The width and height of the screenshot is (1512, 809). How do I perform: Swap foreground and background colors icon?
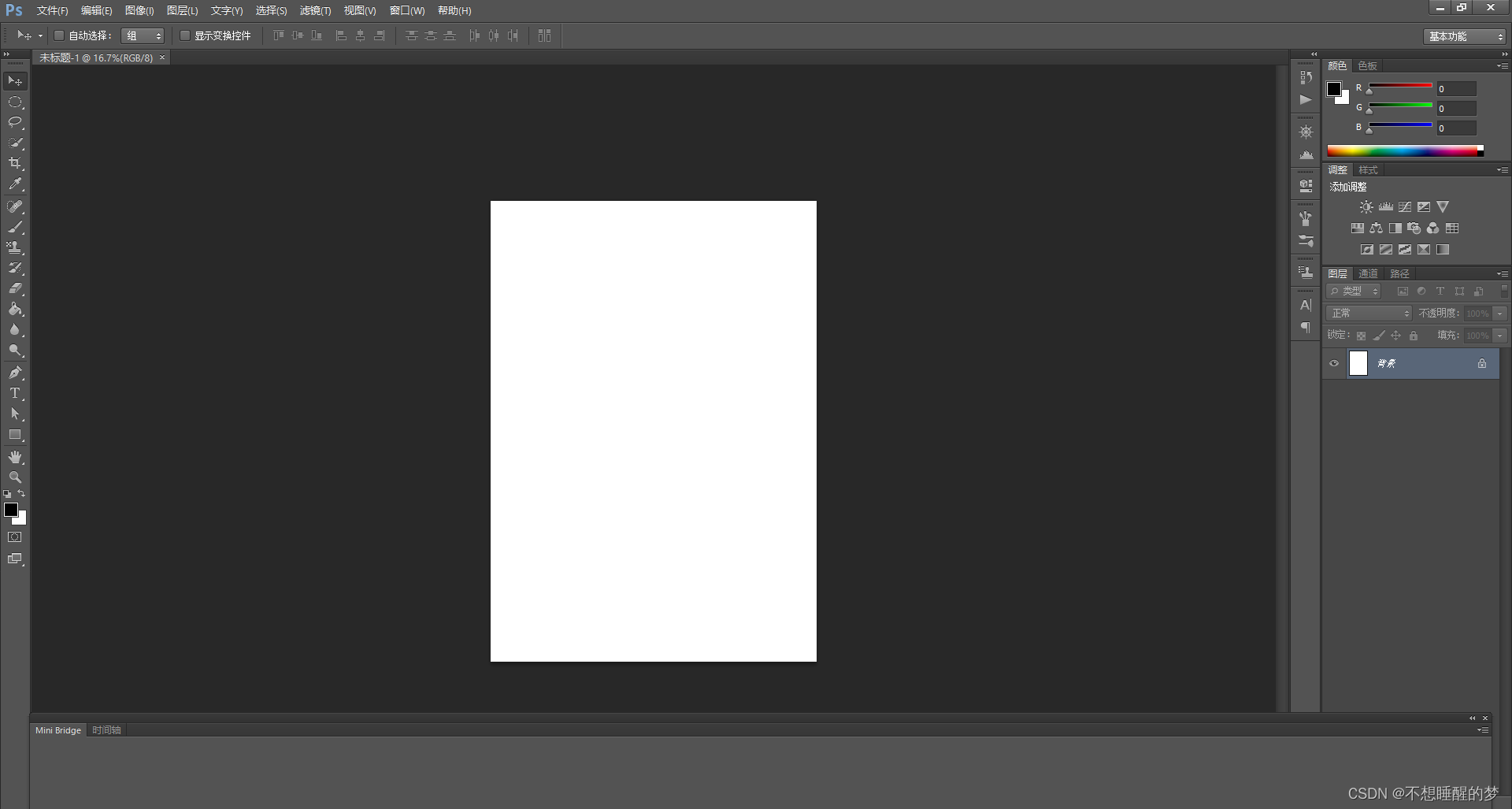pos(21,494)
